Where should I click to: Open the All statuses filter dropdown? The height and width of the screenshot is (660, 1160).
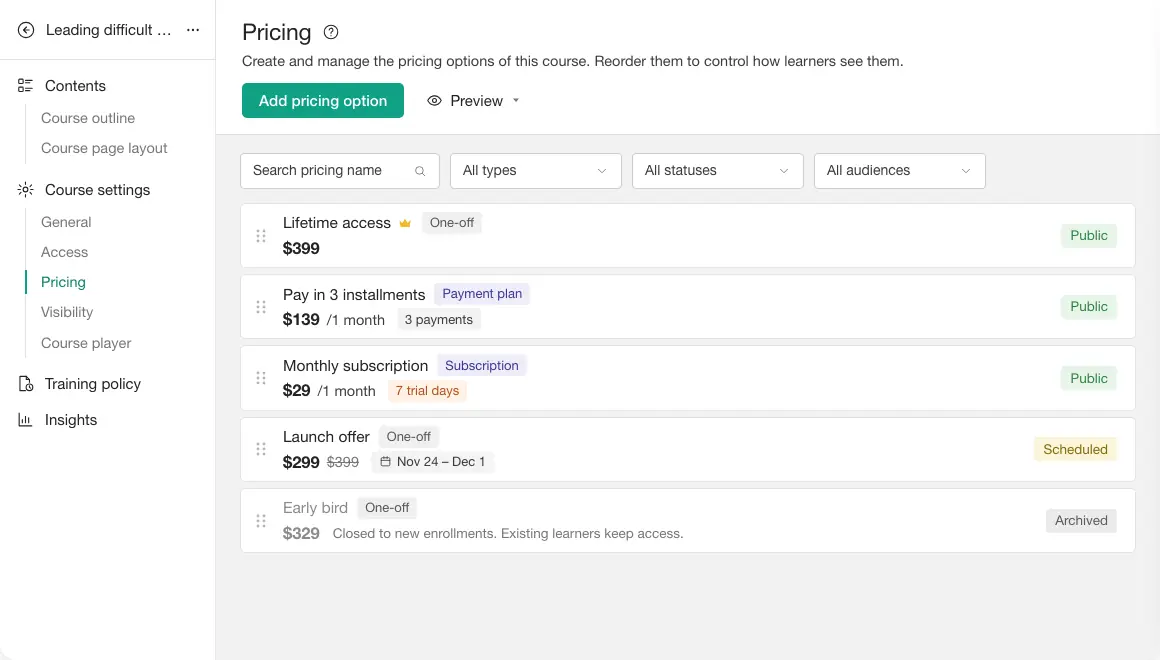tap(718, 171)
